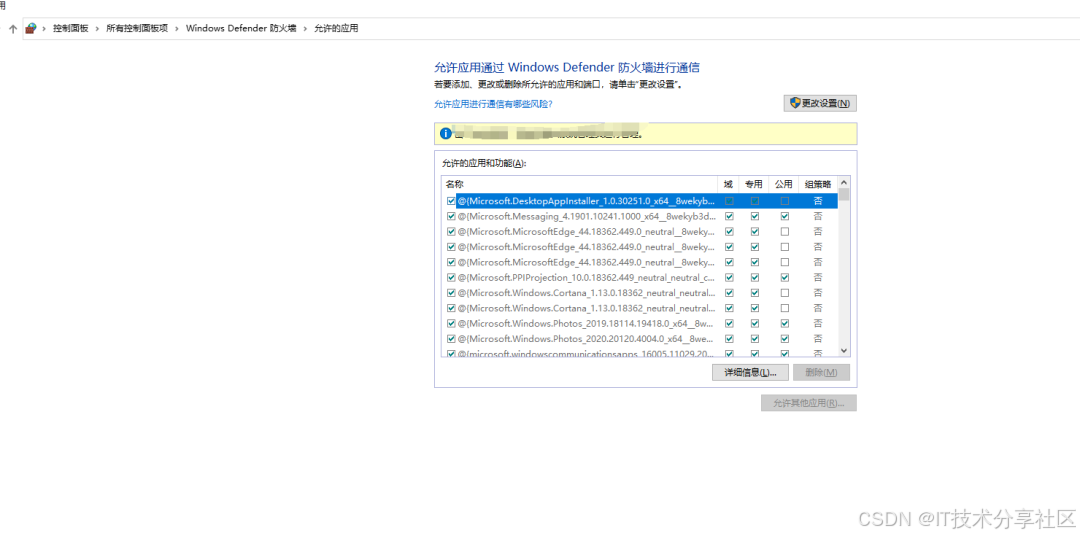Go to Windows Defender 防火墙 breadcrumb
This screenshot has height=536, width=1080.
[x=241, y=29]
